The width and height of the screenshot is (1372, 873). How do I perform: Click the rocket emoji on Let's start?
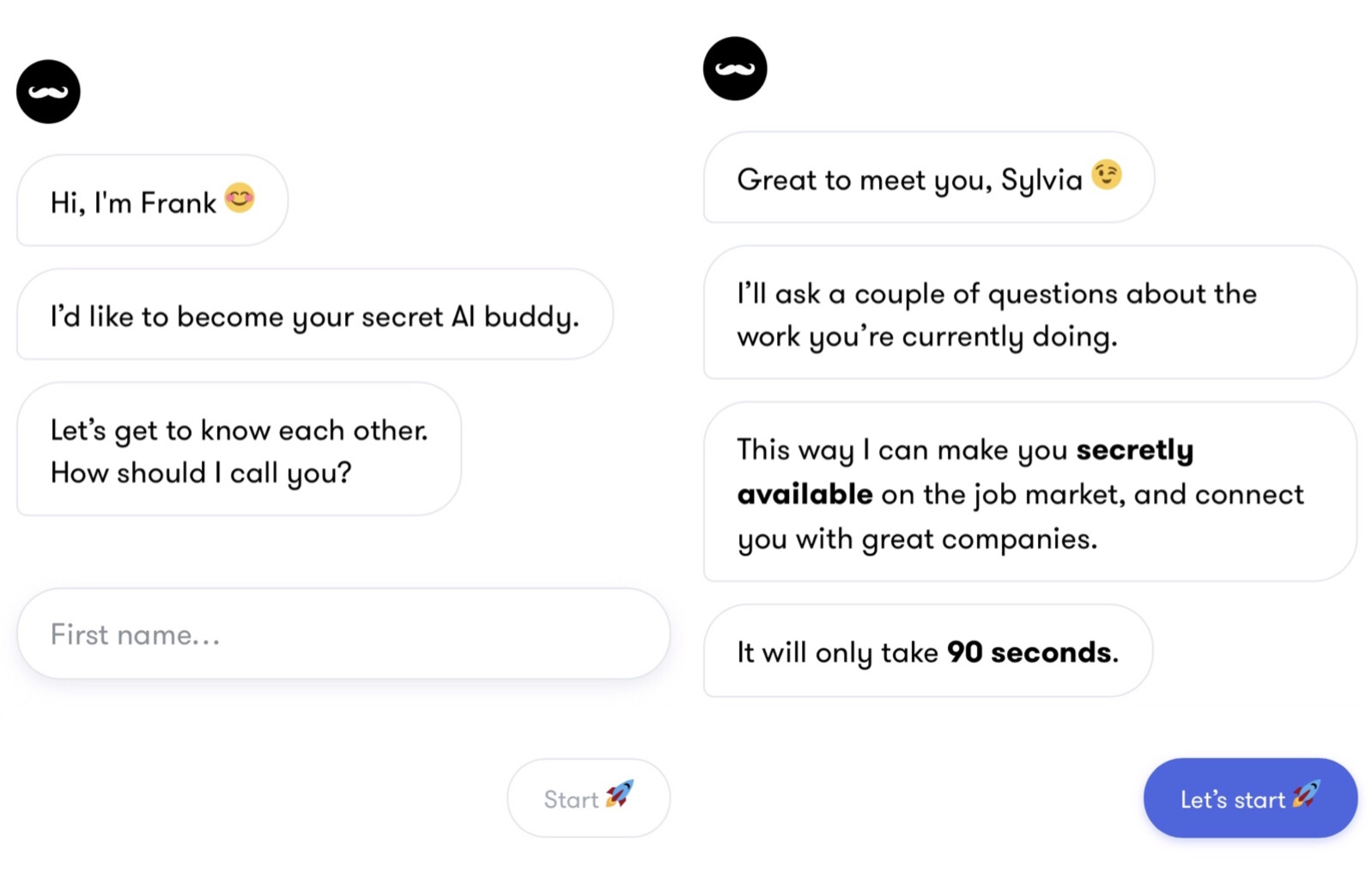(1306, 795)
